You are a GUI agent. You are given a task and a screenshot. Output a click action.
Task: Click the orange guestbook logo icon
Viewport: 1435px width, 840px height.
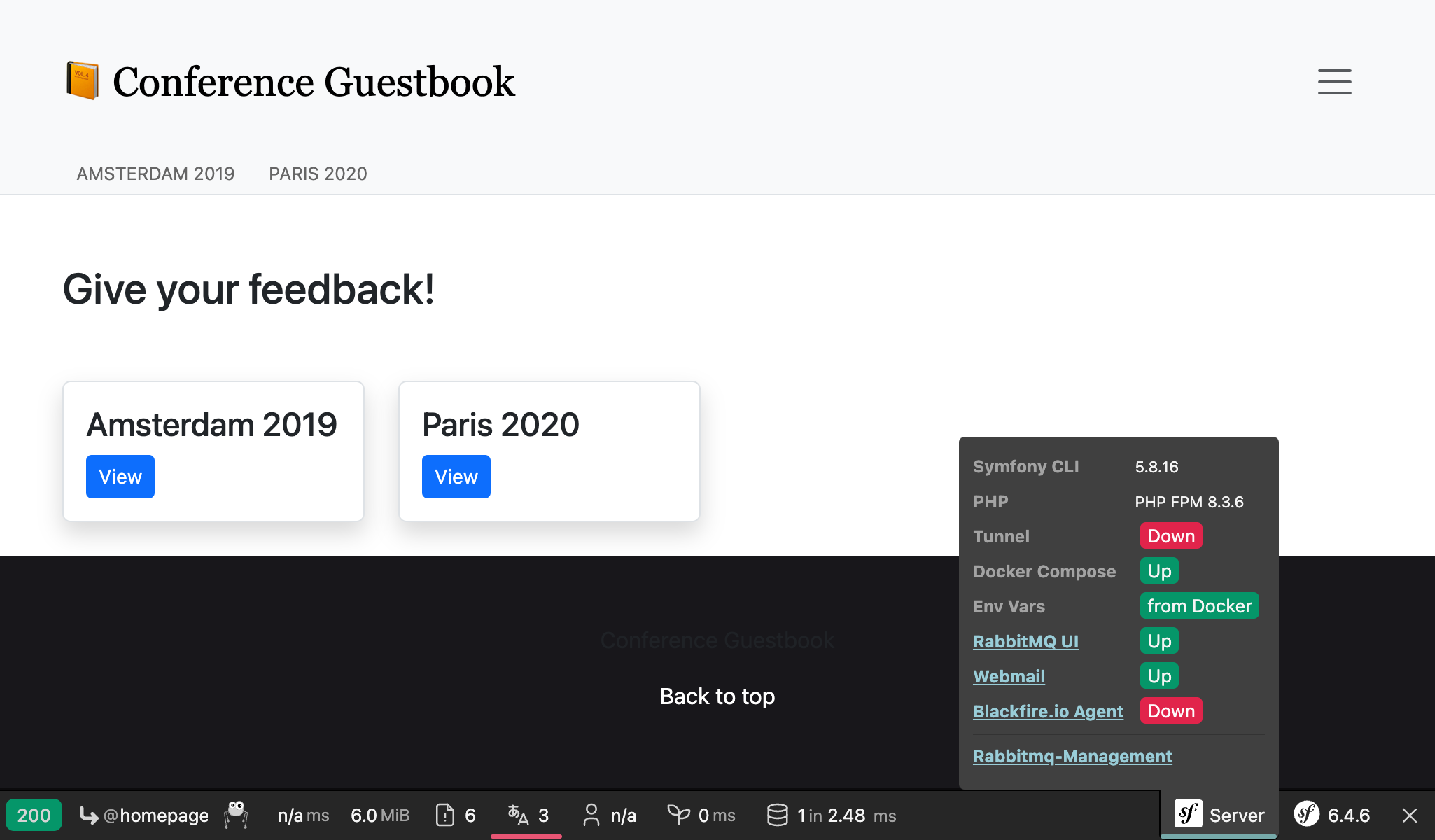click(83, 80)
